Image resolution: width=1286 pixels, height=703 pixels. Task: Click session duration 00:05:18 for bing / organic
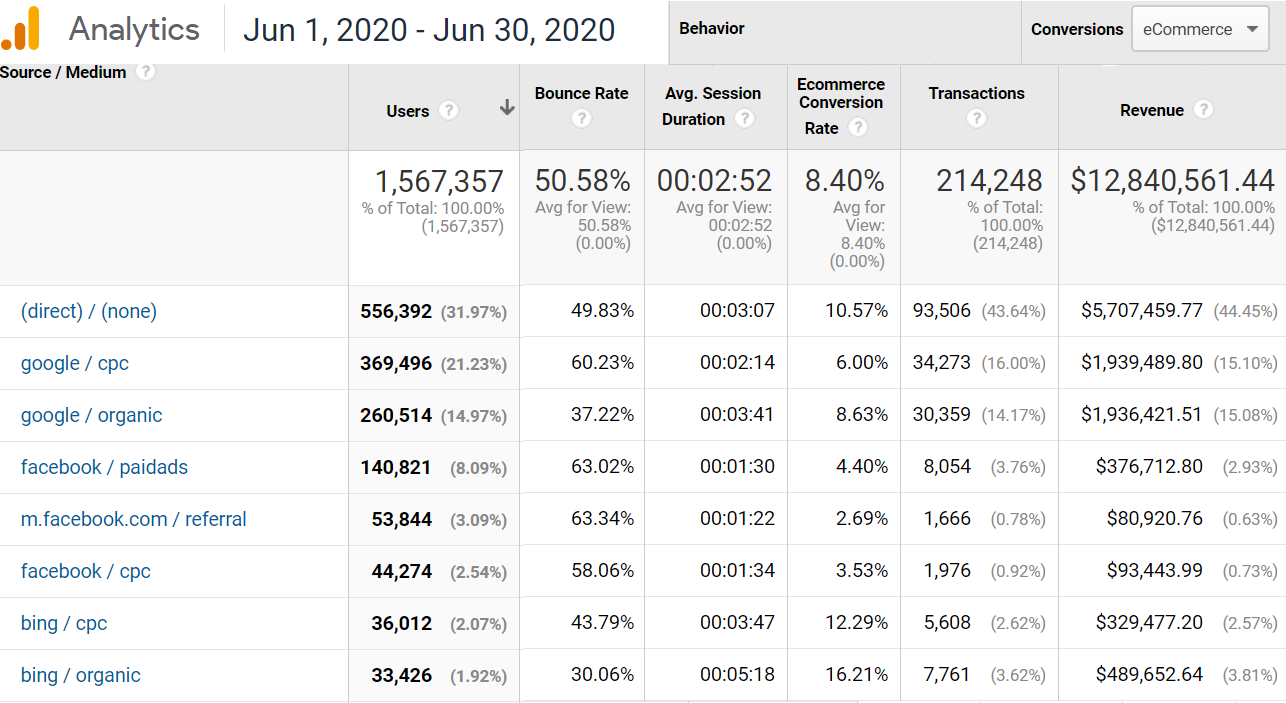[x=737, y=675]
